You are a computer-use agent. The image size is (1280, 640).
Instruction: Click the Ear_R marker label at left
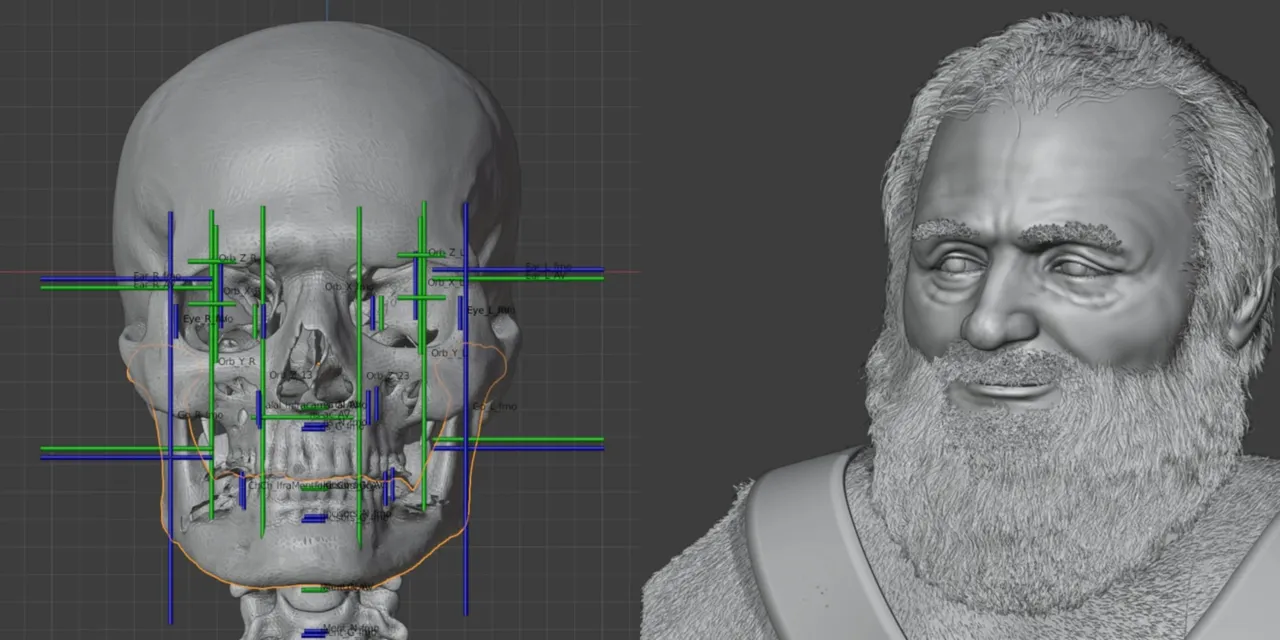[158, 276]
